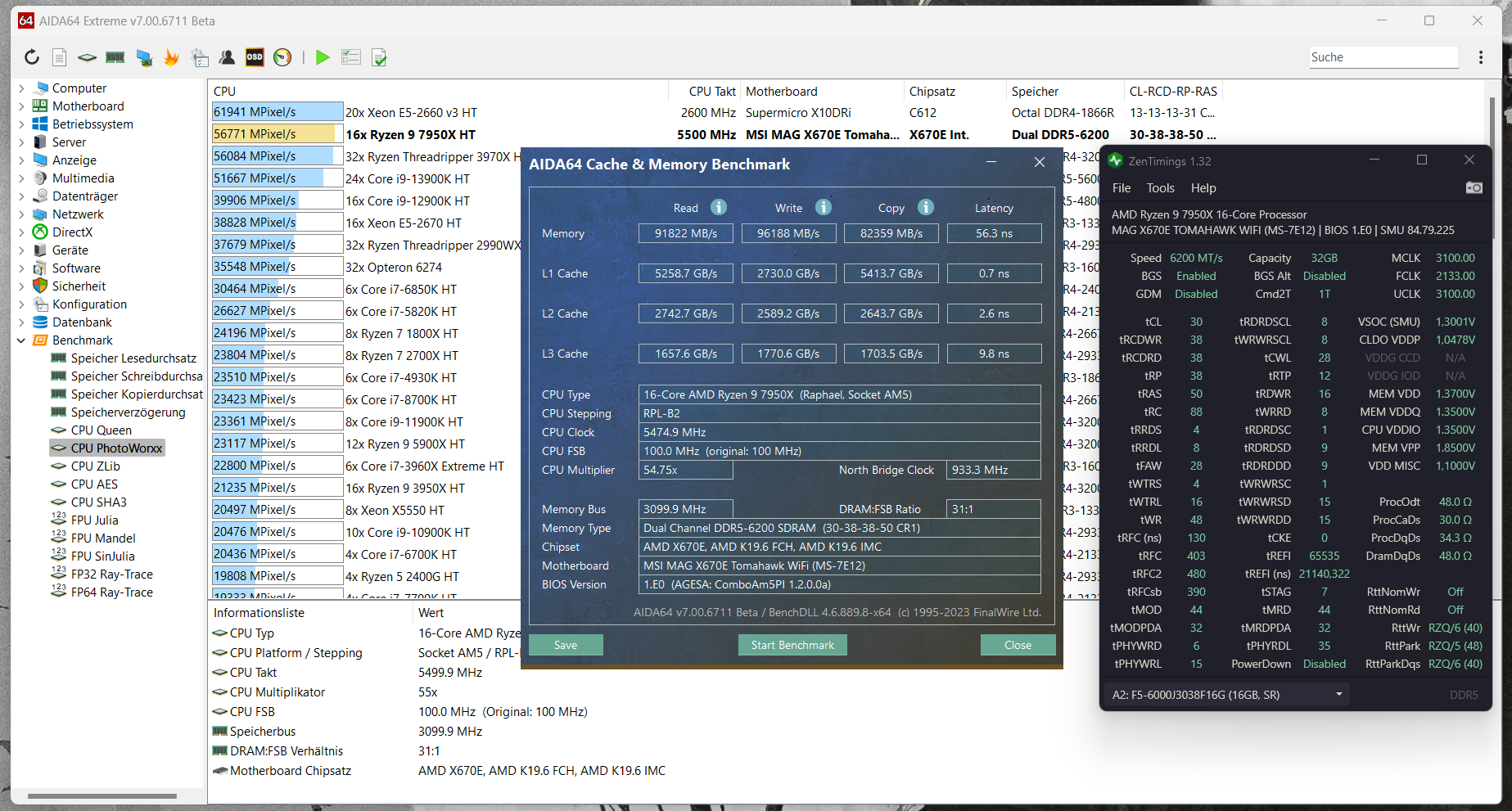1512x811 pixels.
Task: Start benchmark with green play icon
Action: (x=323, y=57)
